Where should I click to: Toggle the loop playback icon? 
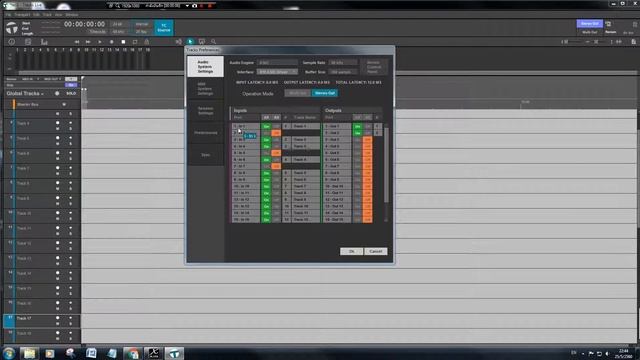(x=135, y=42)
